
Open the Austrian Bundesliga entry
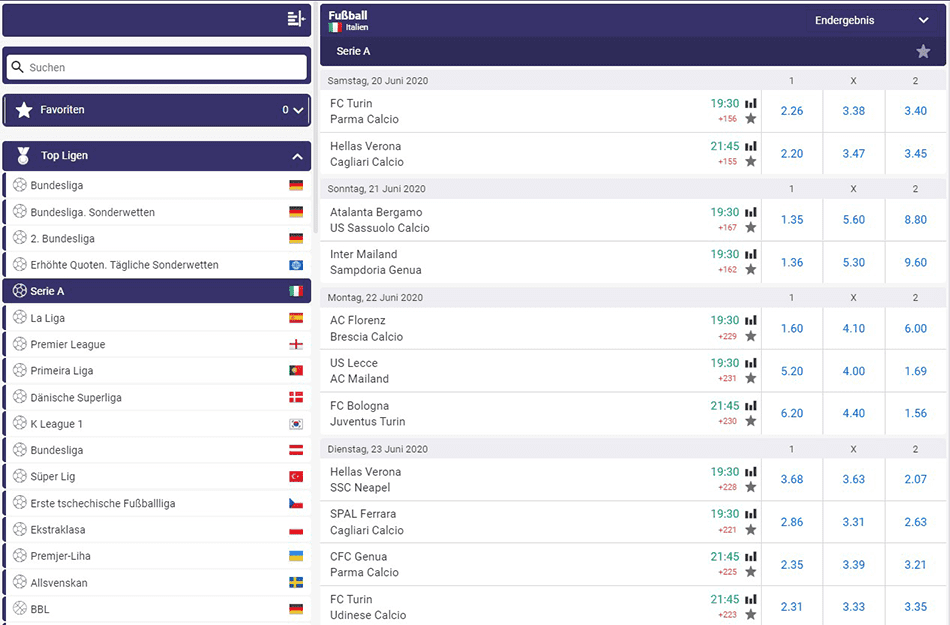click(157, 450)
